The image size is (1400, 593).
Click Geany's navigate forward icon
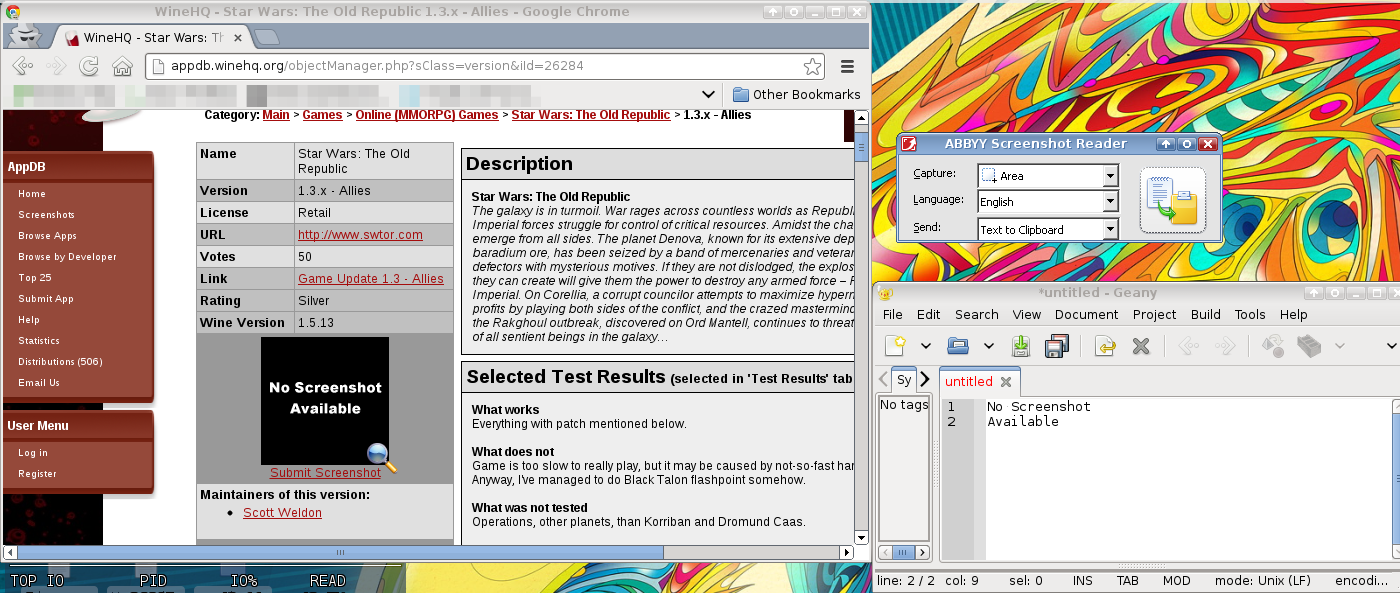(x=1224, y=346)
